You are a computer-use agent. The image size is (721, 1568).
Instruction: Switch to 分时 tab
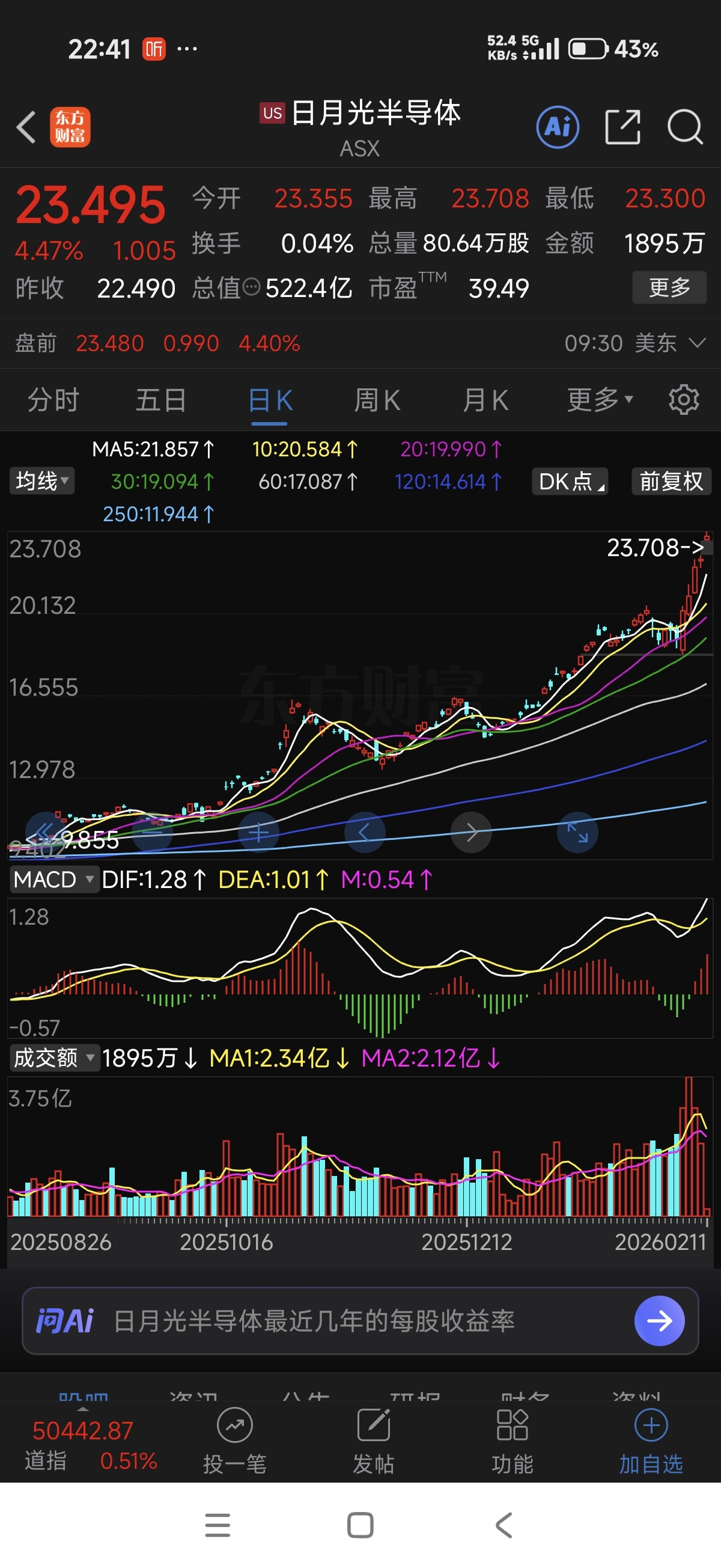pos(53,400)
